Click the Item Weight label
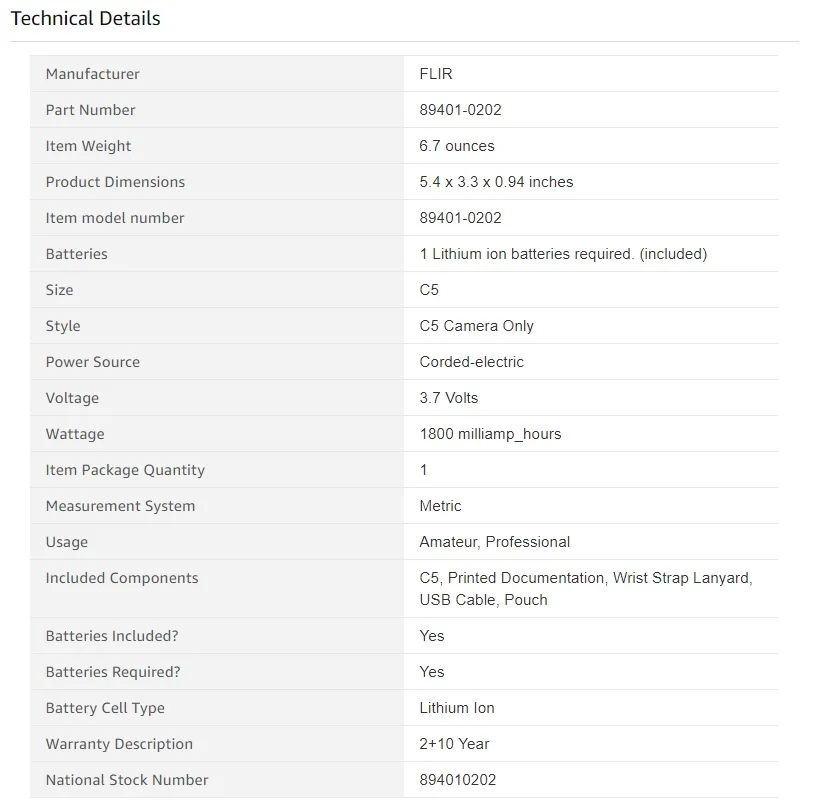The image size is (816, 810). coord(88,146)
